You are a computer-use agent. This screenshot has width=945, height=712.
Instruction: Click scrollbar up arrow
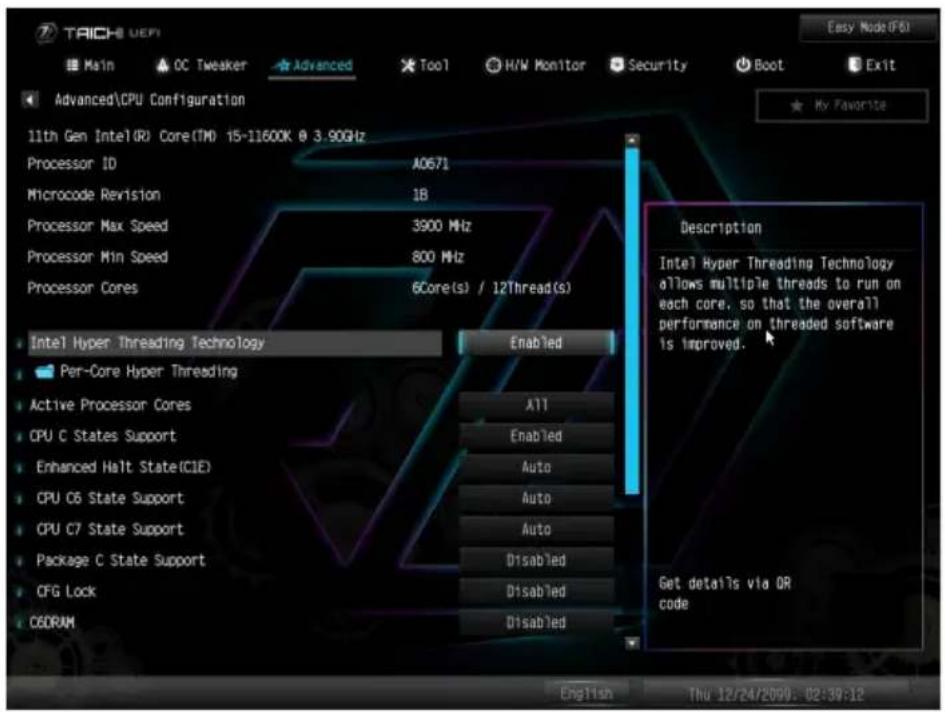(x=632, y=140)
